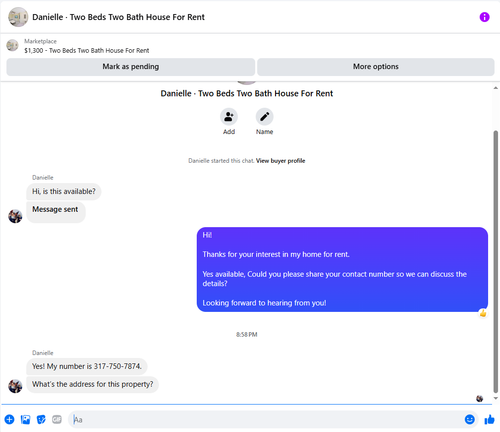Click the scrollbar up arrow

pos(496,88)
